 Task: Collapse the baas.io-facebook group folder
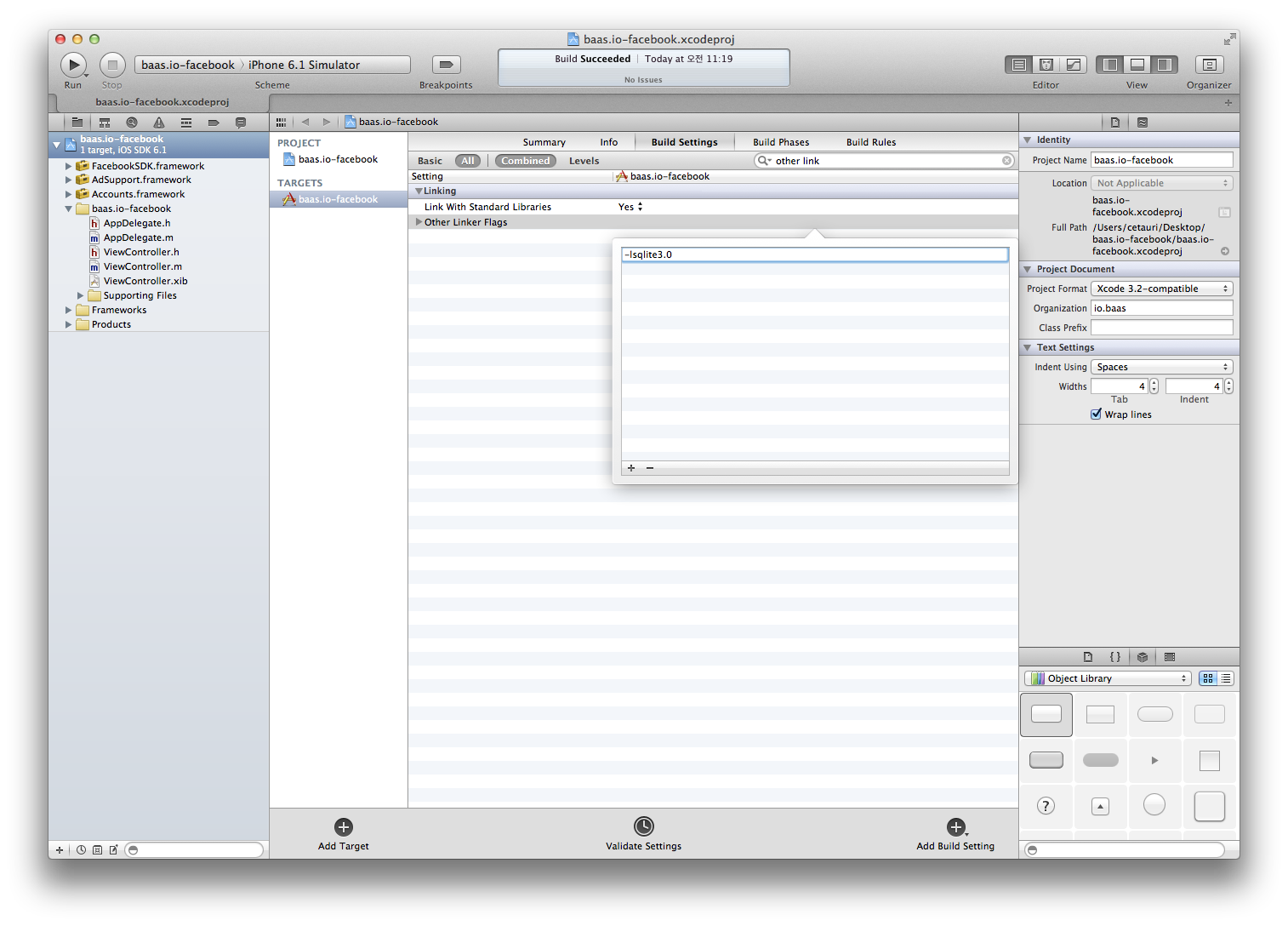click(x=69, y=209)
